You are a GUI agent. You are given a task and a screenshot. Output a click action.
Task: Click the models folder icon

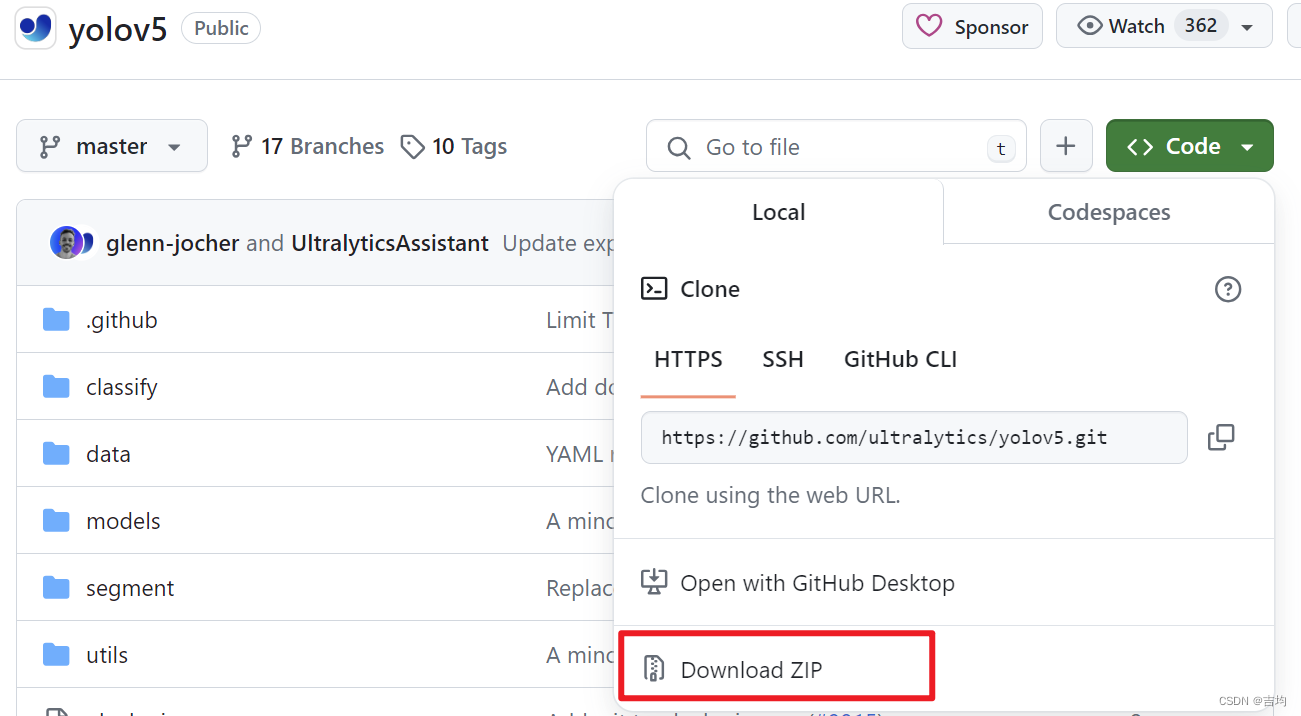56,521
